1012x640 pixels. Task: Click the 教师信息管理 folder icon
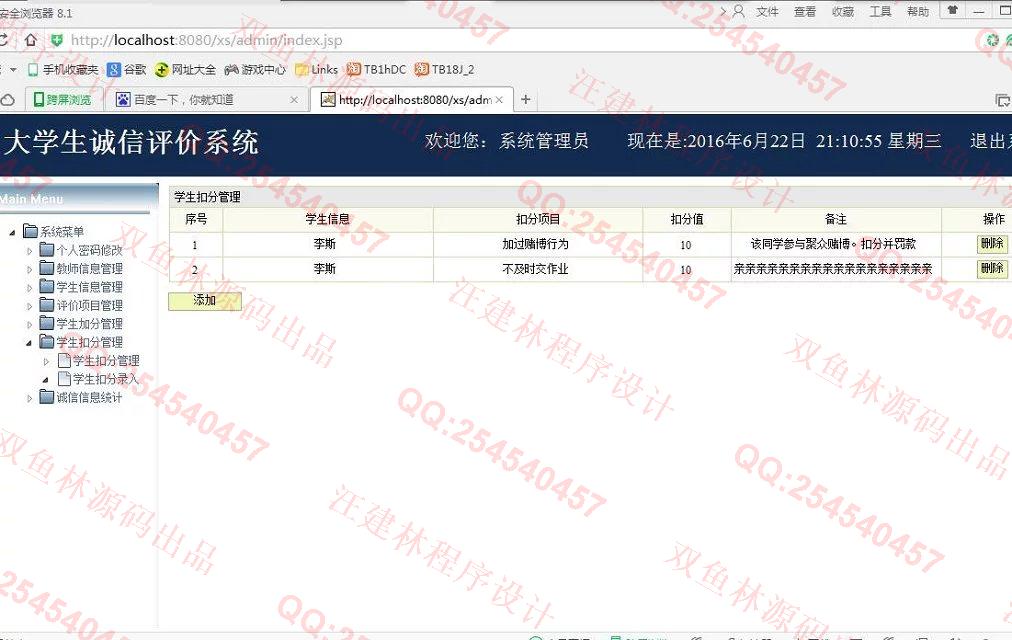coord(46,268)
